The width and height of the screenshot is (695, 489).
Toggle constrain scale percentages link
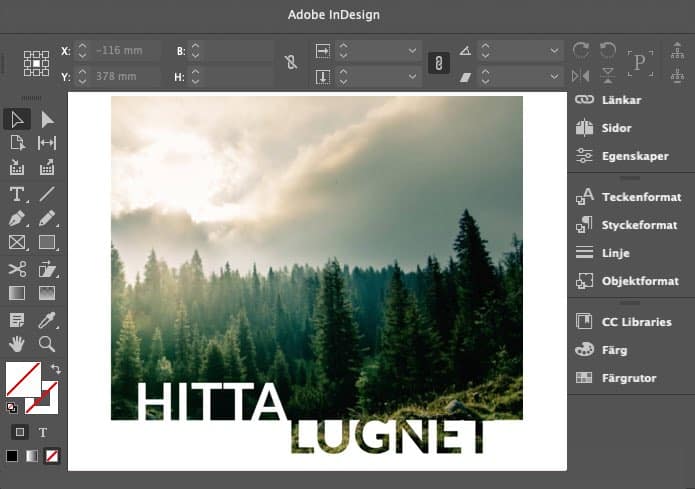coord(439,63)
